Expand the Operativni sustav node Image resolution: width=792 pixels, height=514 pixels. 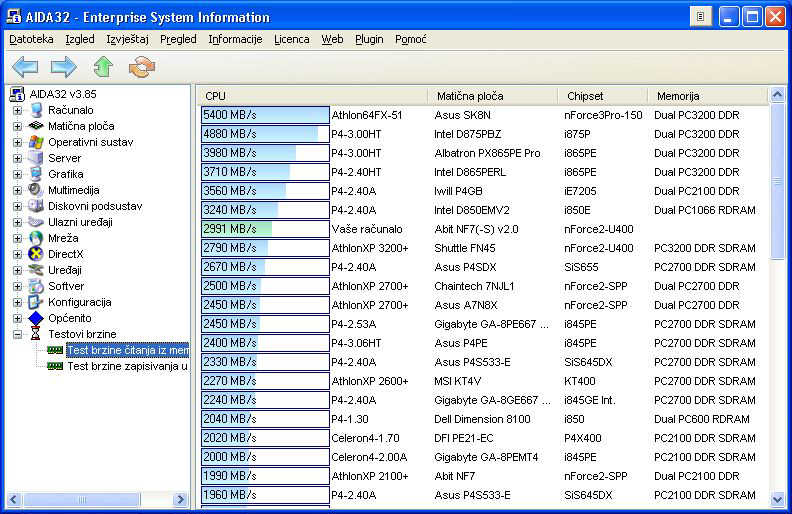17,142
